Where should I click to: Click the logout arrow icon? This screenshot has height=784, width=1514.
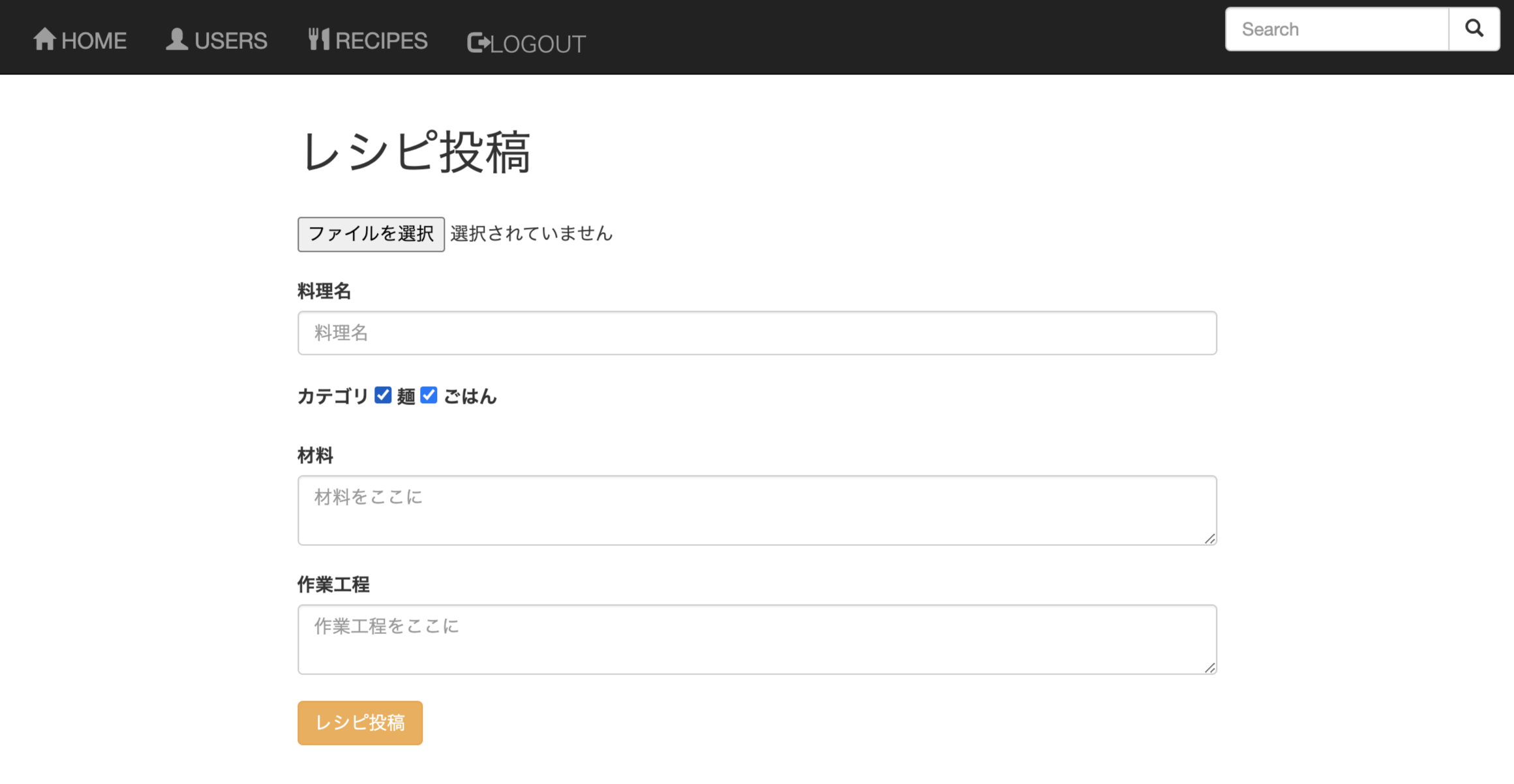coord(478,42)
